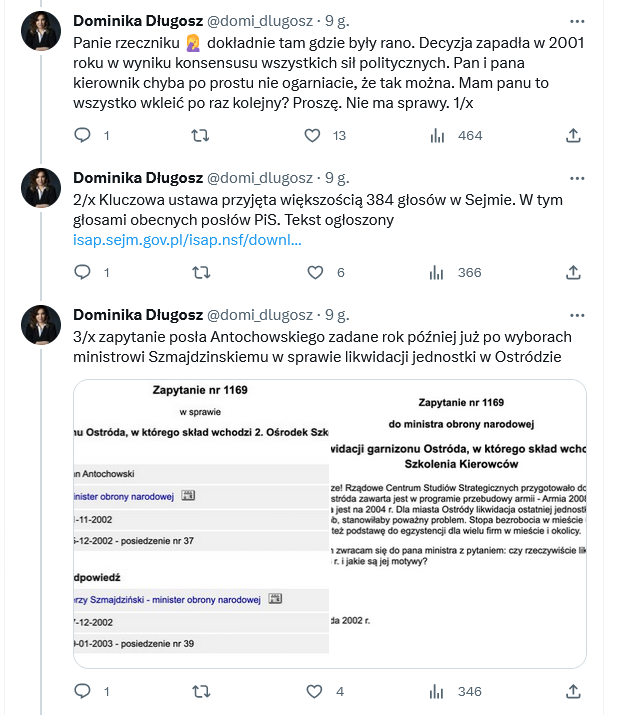Open the Zapytanie nr 1169 attached image
The image size is (623, 715).
(330, 524)
